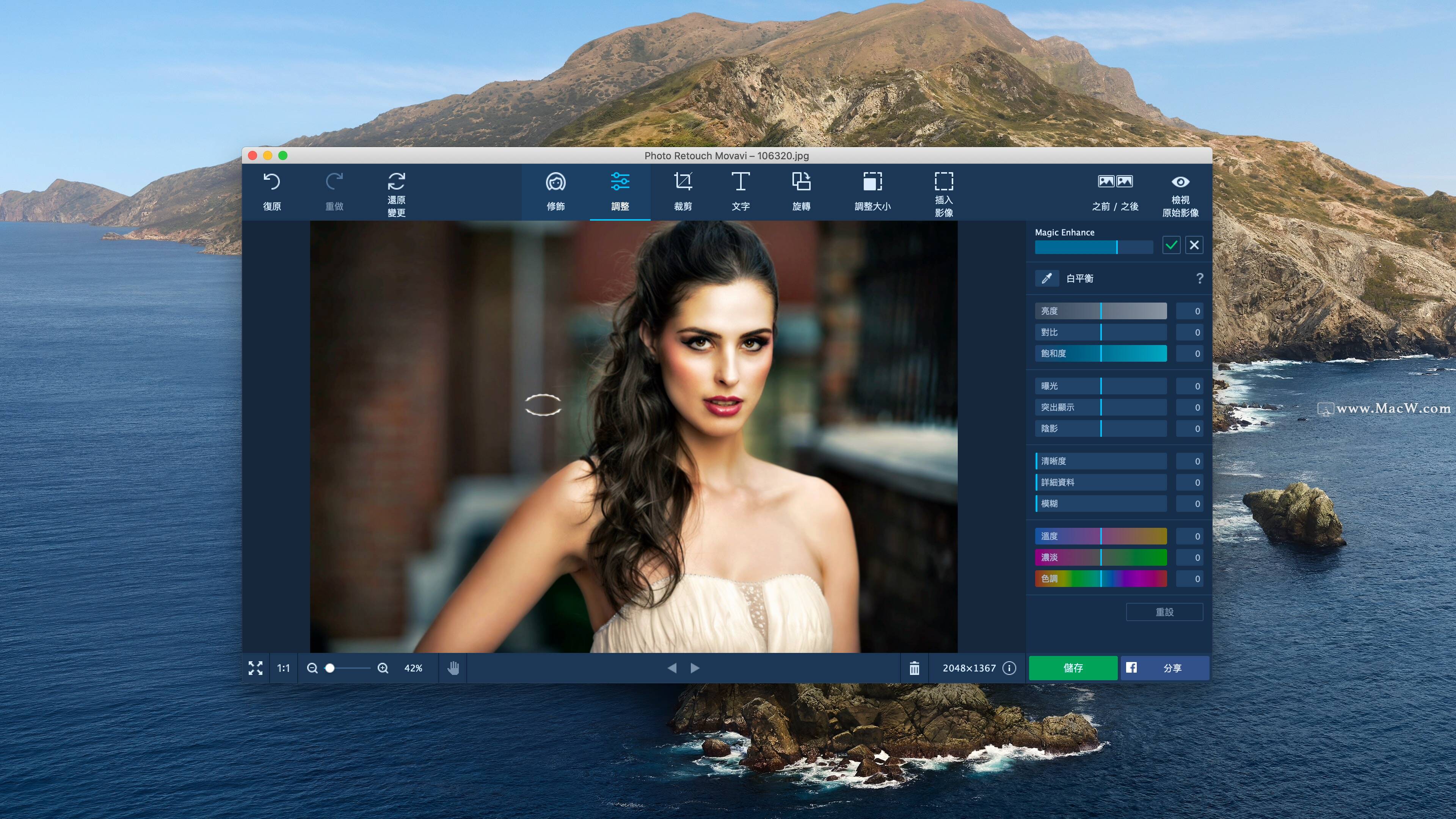The image size is (1456, 819).
Task: Click the 詳細資料 details slider
Action: 1100,482
